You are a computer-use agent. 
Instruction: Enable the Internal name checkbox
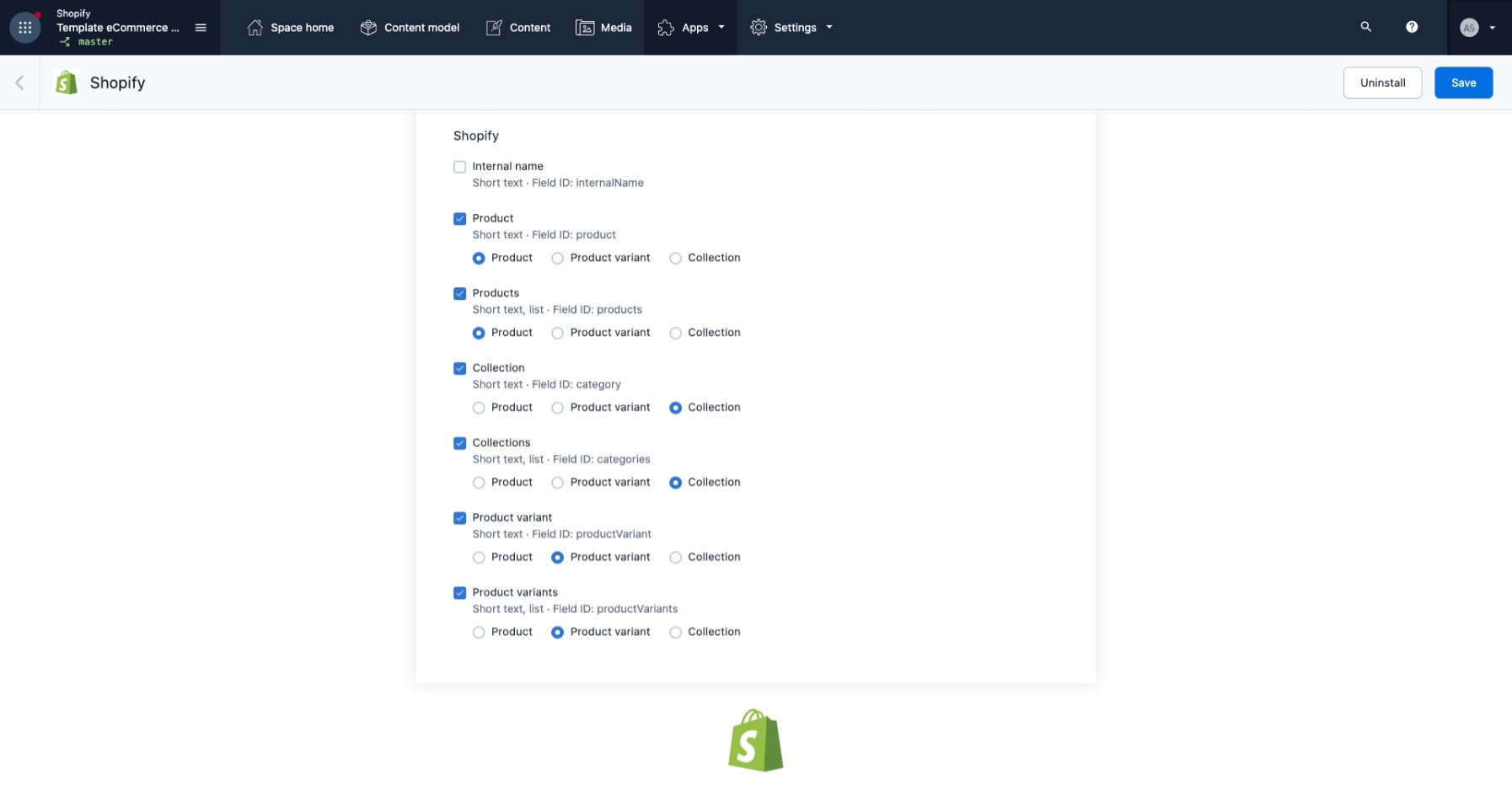(x=459, y=167)
